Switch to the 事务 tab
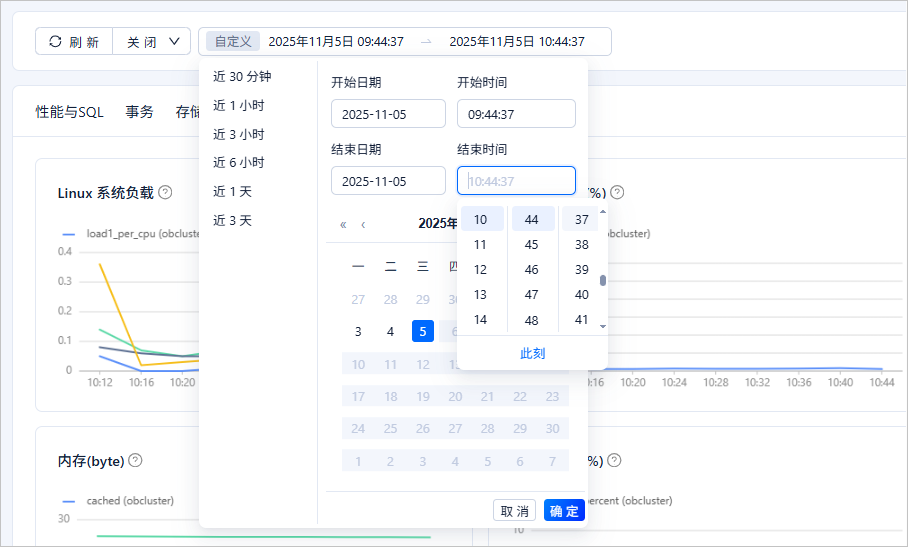Screen dimensions: 908x547 (140, 112)
